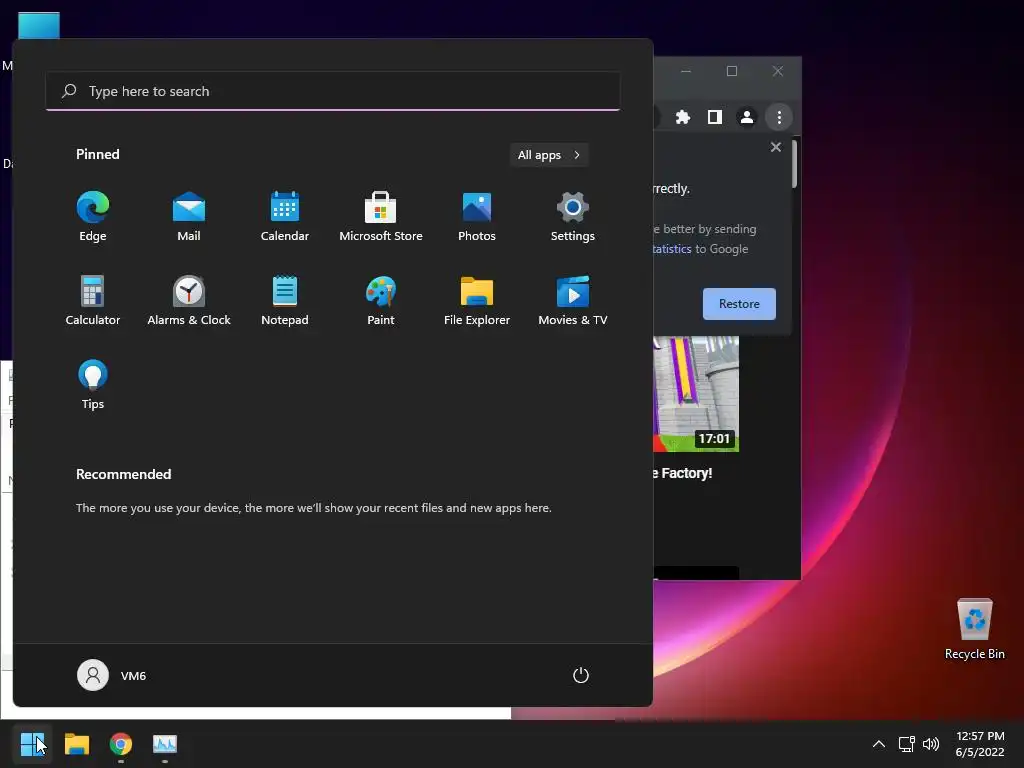Launch the Photos app

pos(477,217)
